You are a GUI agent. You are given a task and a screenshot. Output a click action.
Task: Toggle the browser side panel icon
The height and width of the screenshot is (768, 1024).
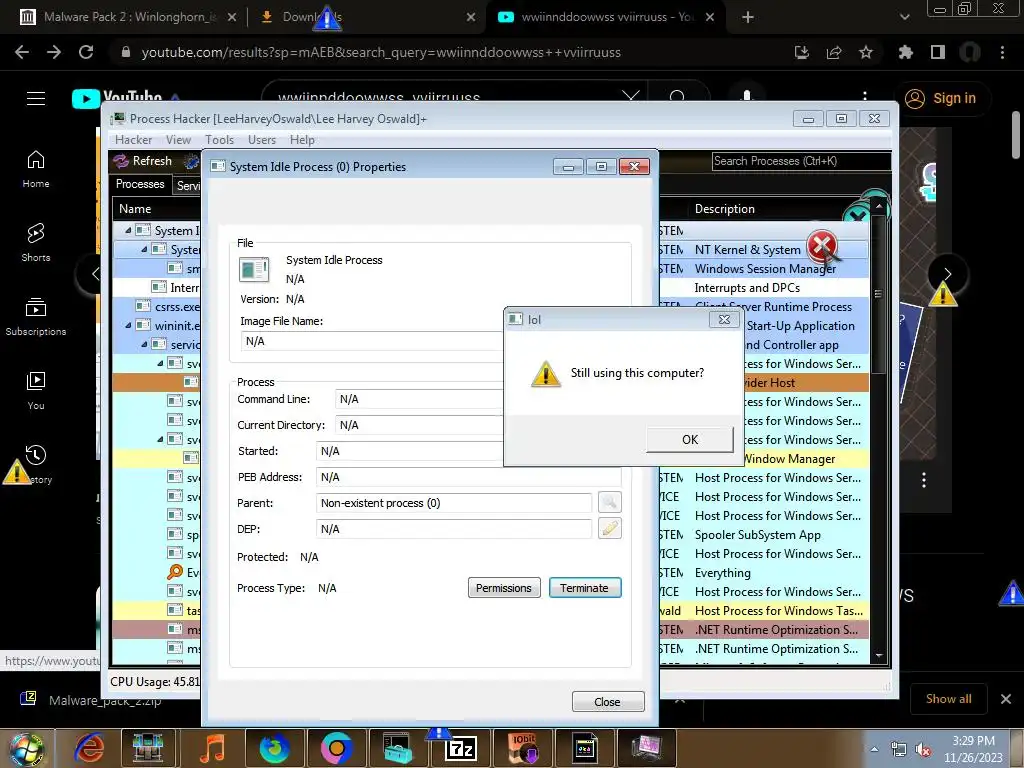coord(937,52)
